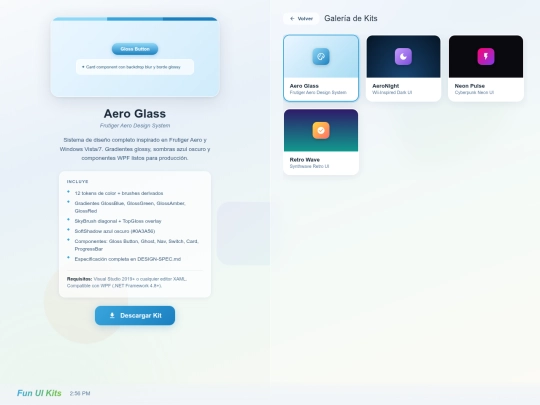Click the Componentes: Gloss Button, Ghost list item
540x405 pixels.
click(x=136, y=245)
